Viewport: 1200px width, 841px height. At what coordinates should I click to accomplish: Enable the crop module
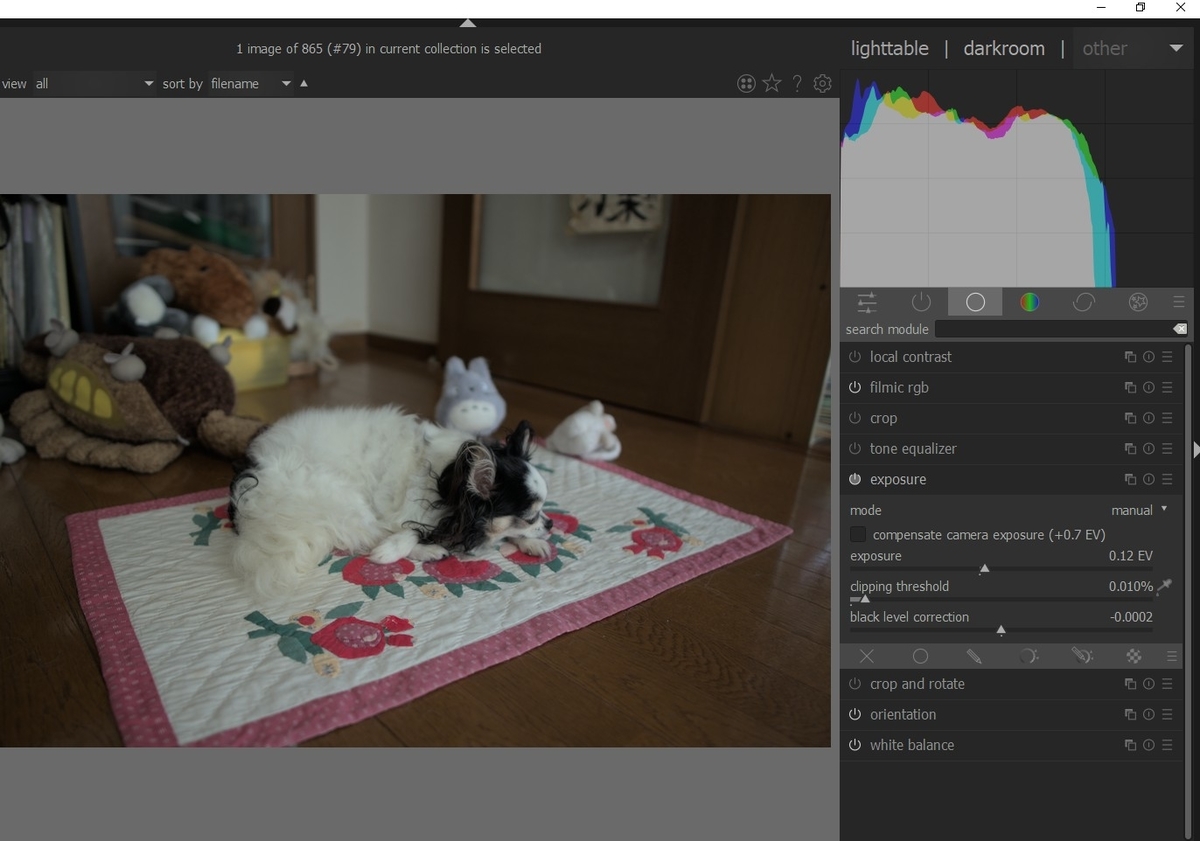855,418
